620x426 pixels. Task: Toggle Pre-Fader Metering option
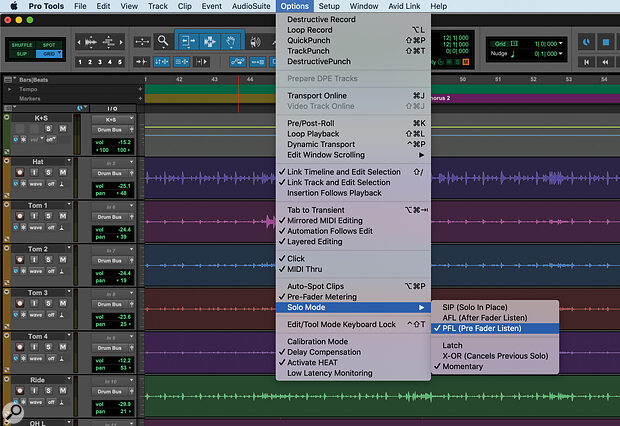[x=353, y=297]
